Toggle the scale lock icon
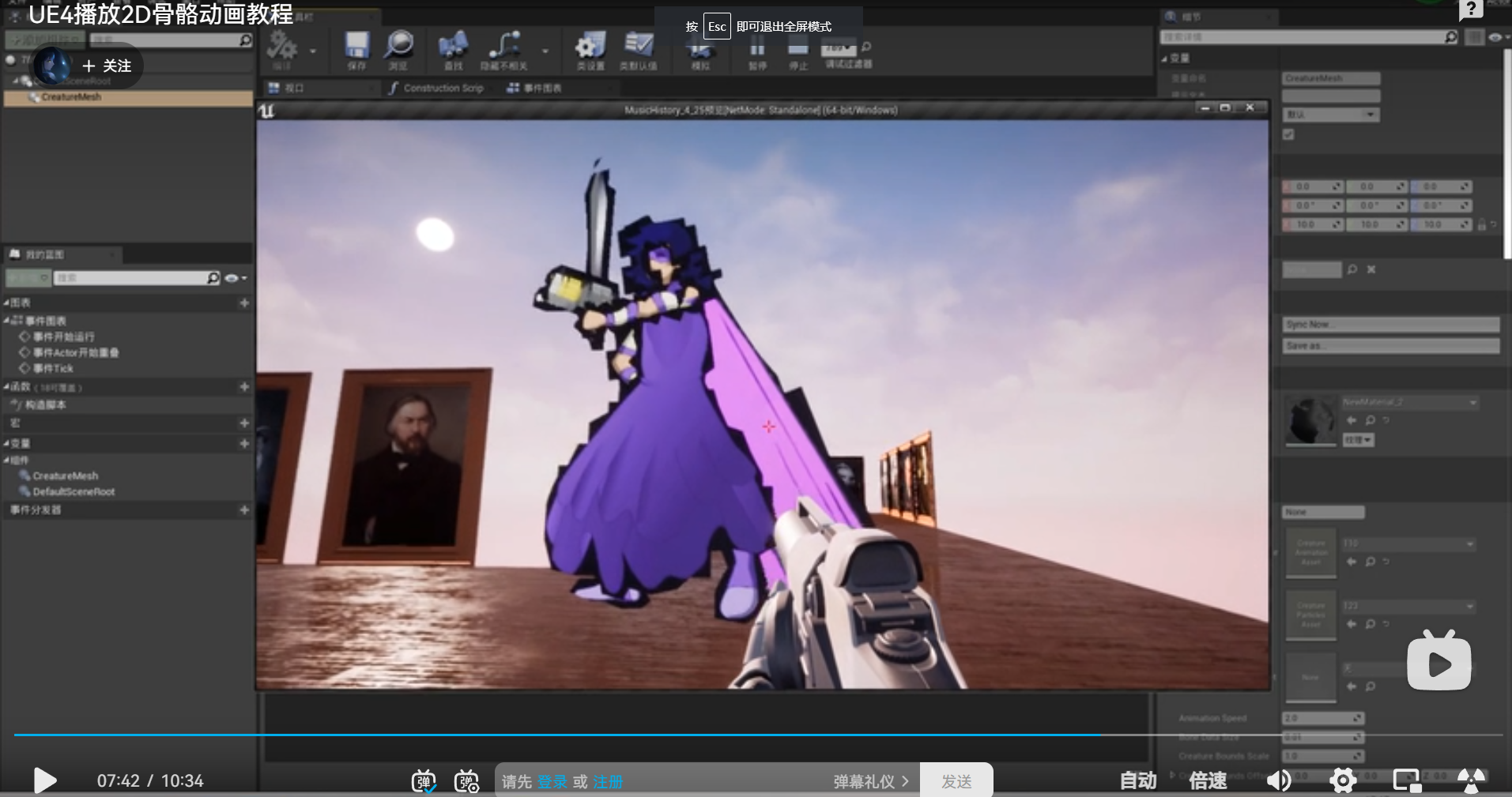 tap(1482, 225)
